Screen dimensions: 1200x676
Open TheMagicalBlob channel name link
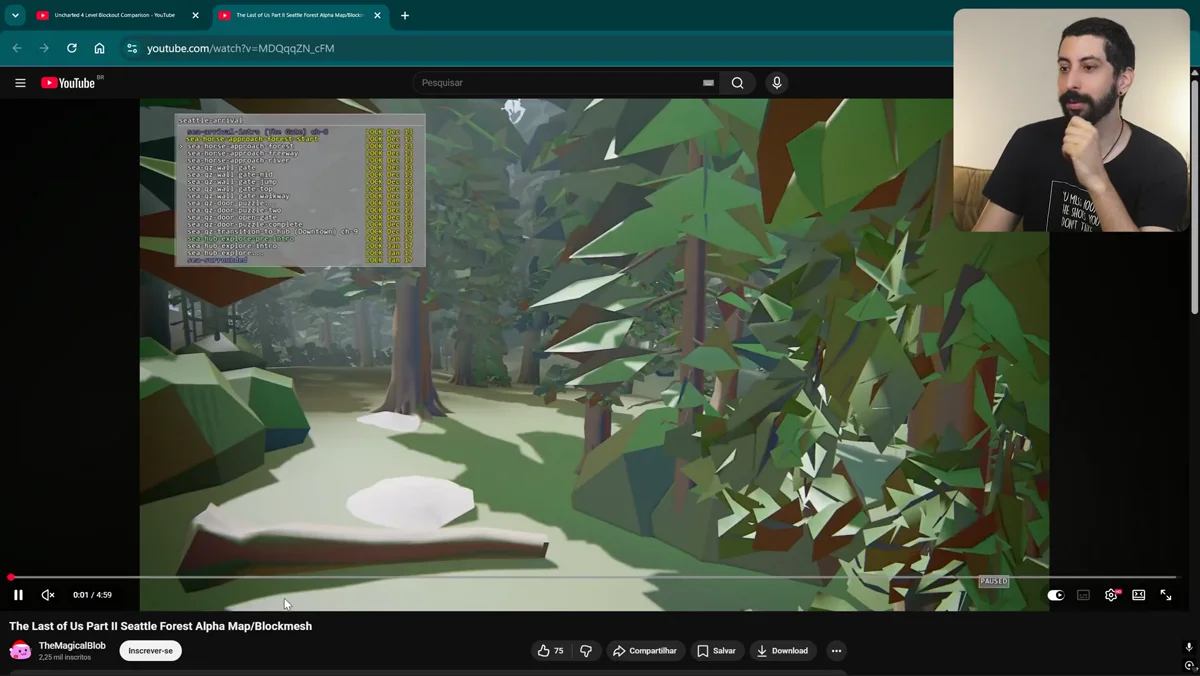point(72,646)
